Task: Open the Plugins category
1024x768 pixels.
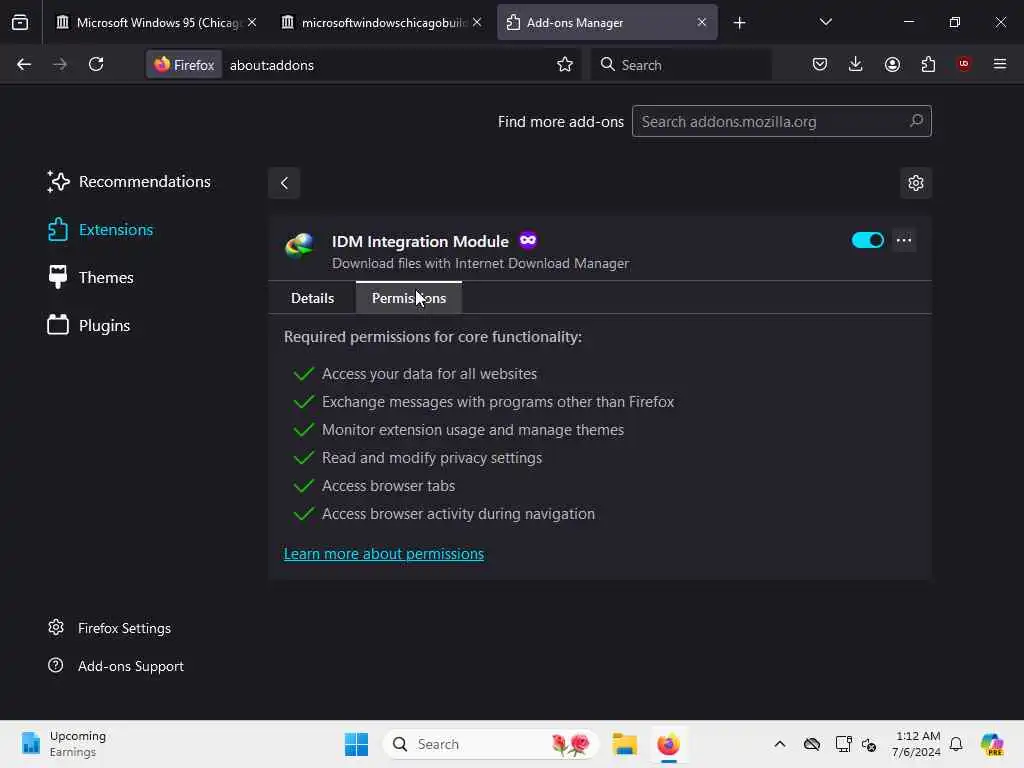Action: click(89, 325)
